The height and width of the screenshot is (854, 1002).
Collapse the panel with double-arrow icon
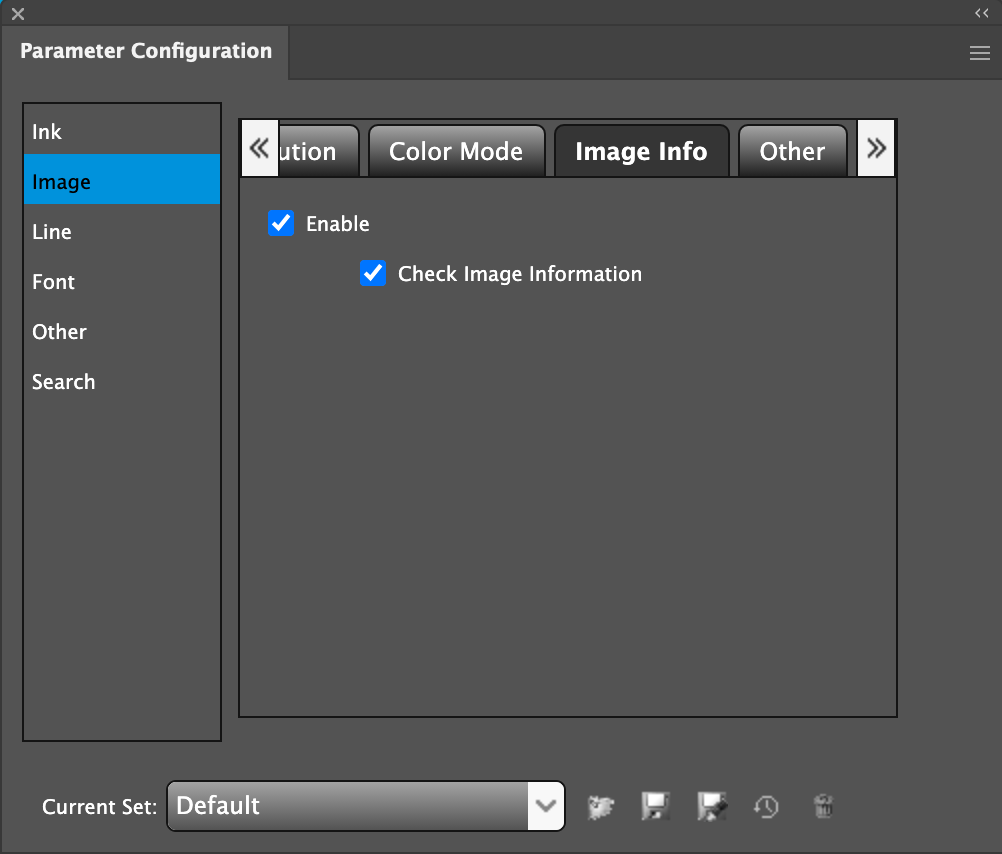pos(981,13)
